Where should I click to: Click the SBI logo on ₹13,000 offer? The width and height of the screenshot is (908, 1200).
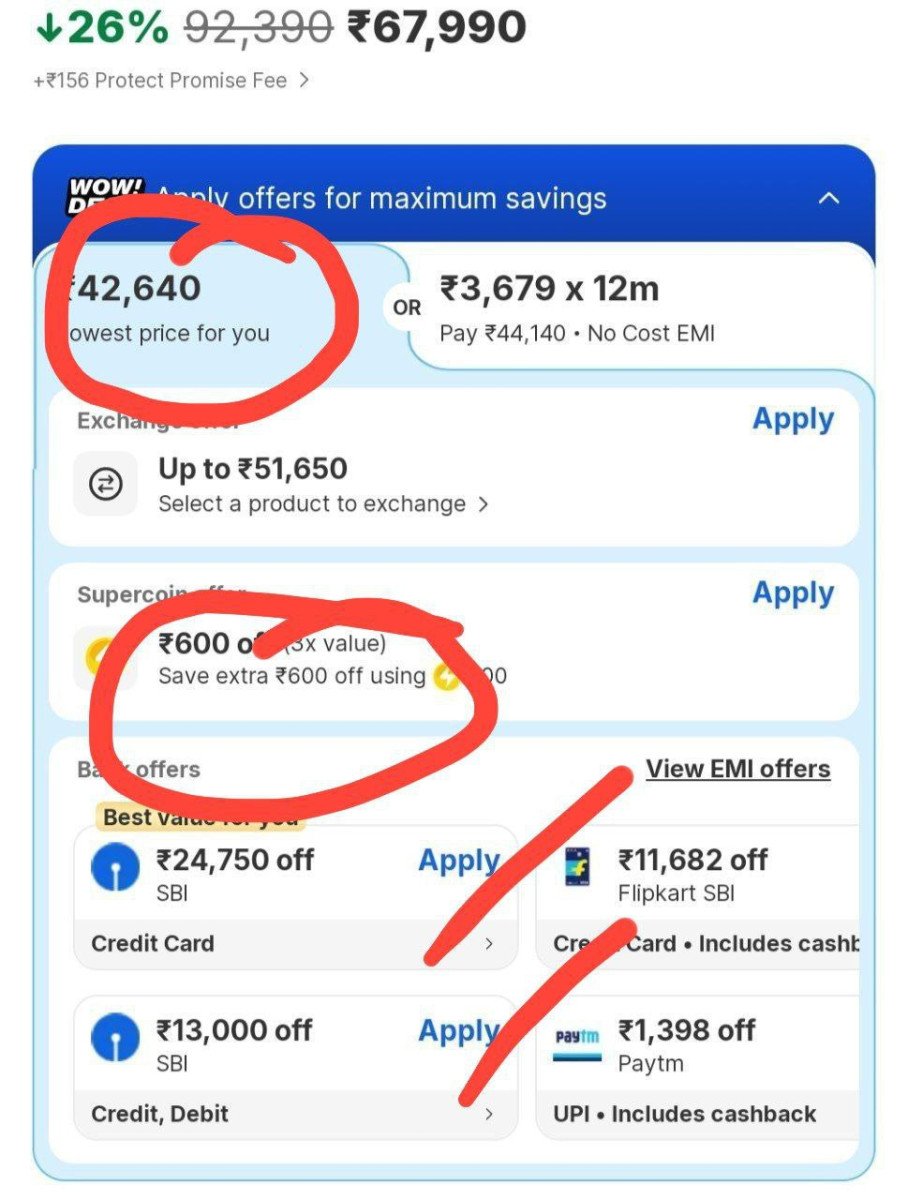(115, 1039)
